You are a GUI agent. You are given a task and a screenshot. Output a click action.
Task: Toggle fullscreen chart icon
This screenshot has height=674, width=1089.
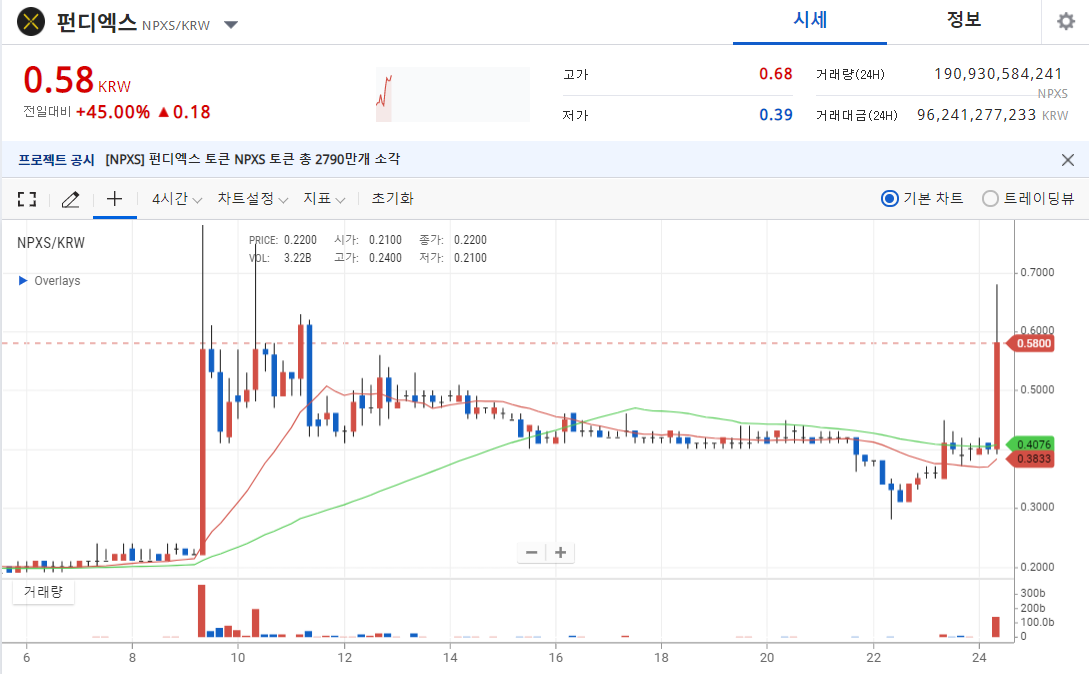(27, 199)
